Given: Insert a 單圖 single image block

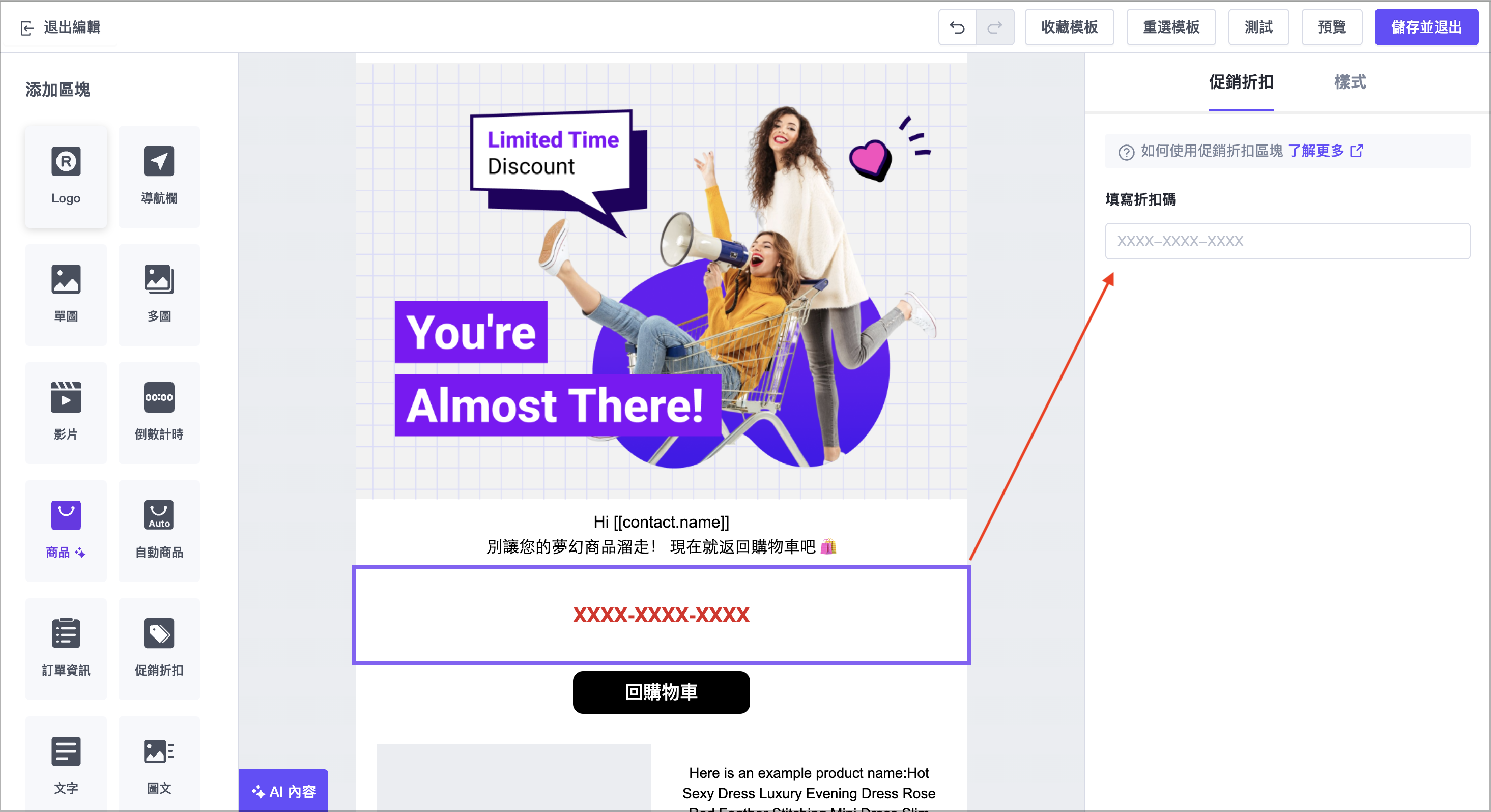Looking at the screenshot, I should pyautogui.click(x=66, y=295).
